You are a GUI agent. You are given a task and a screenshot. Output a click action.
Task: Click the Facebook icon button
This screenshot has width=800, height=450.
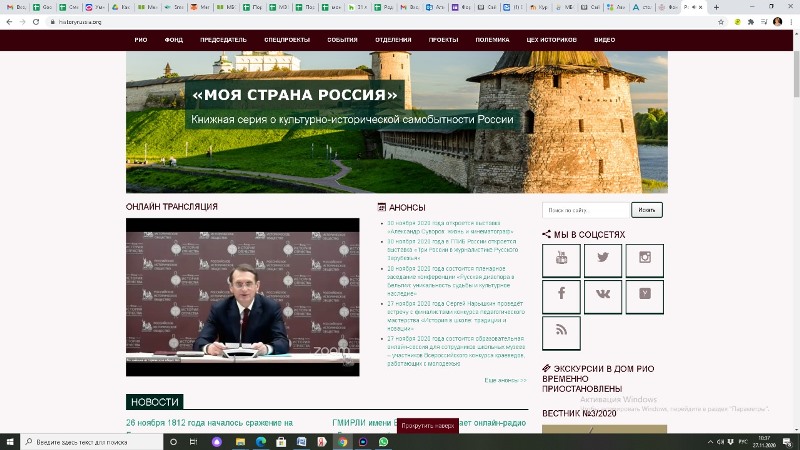click(561, 296)
